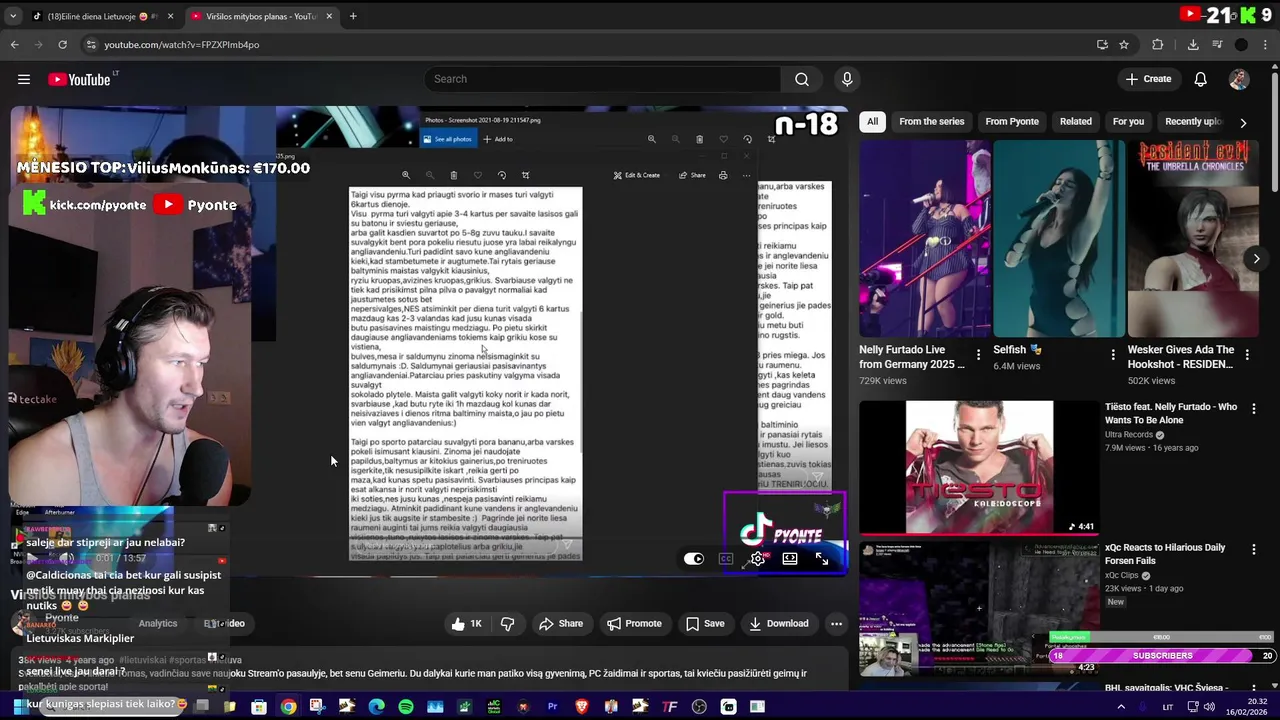This screenshot has width=1280, height=720.
Task: Open Spotify from the taskbar
Action: tap(405, 707)
